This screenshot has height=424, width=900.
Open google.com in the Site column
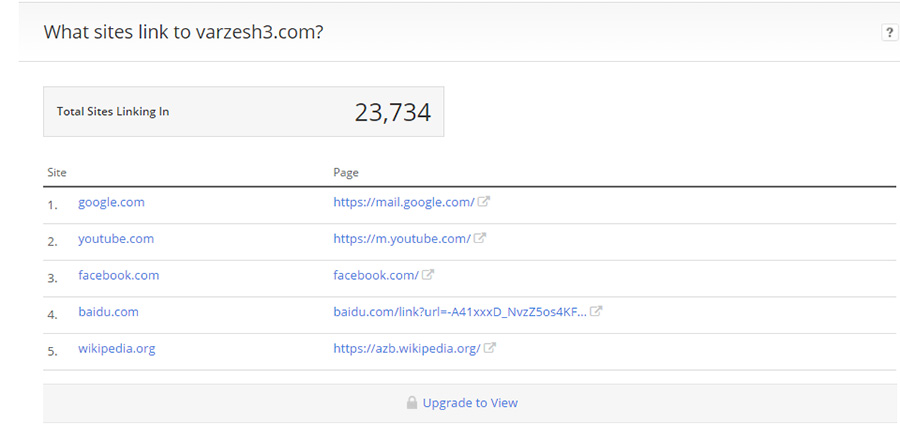[x=111, y=202]
